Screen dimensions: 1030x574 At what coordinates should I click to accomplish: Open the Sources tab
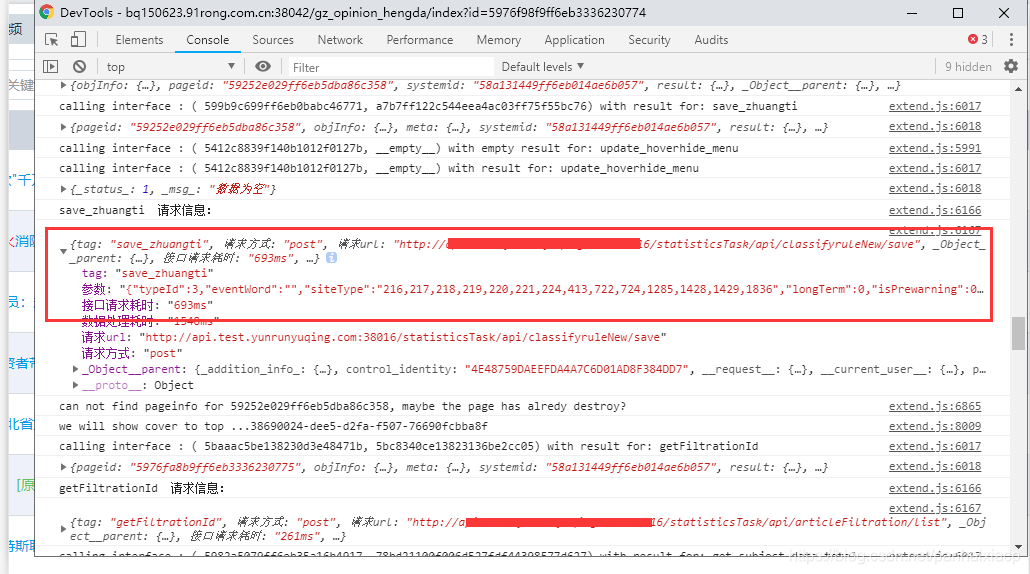pos(273,40)
